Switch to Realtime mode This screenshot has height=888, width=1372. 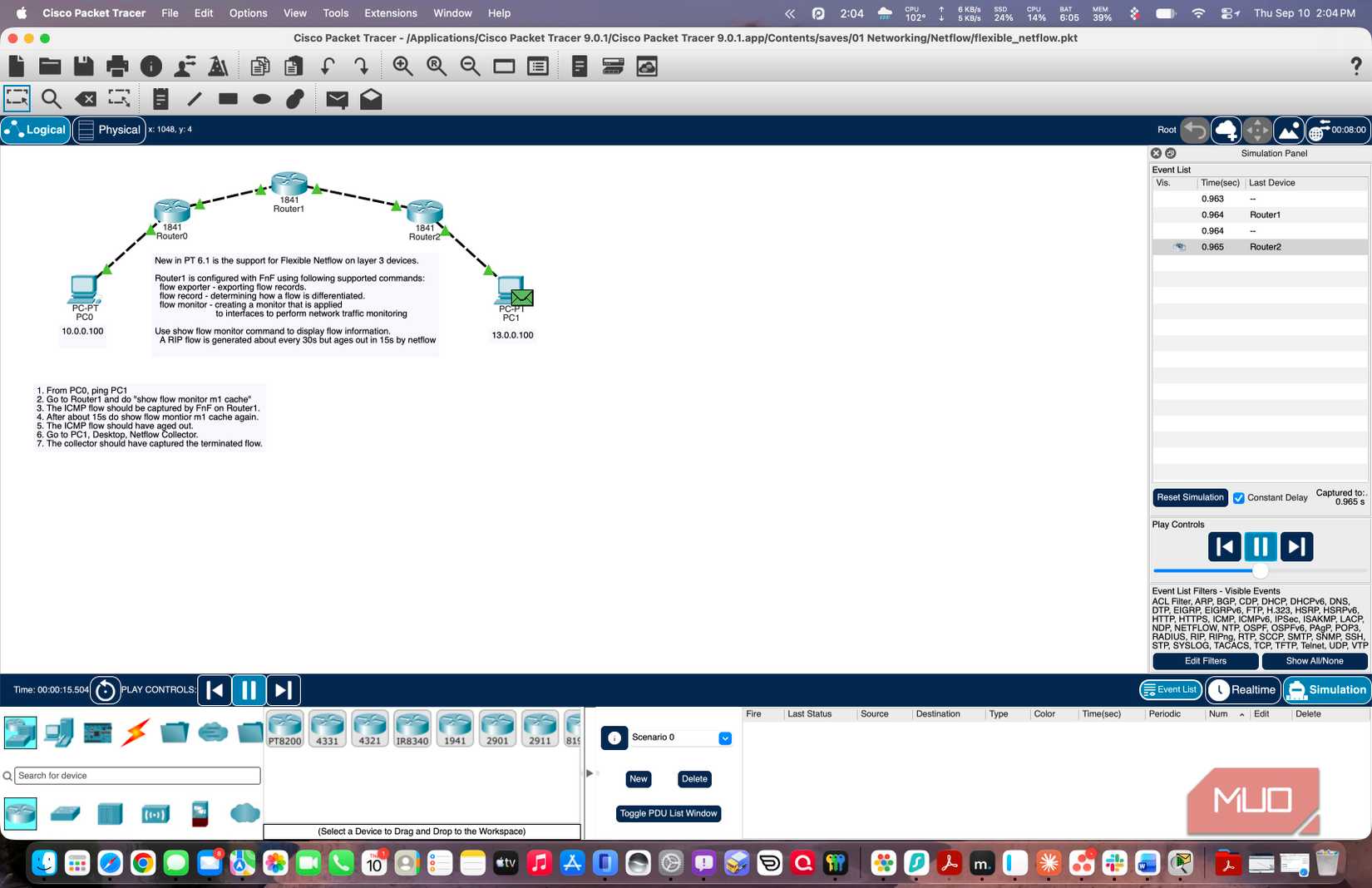pyautogui.click(x=1243, y=690)
